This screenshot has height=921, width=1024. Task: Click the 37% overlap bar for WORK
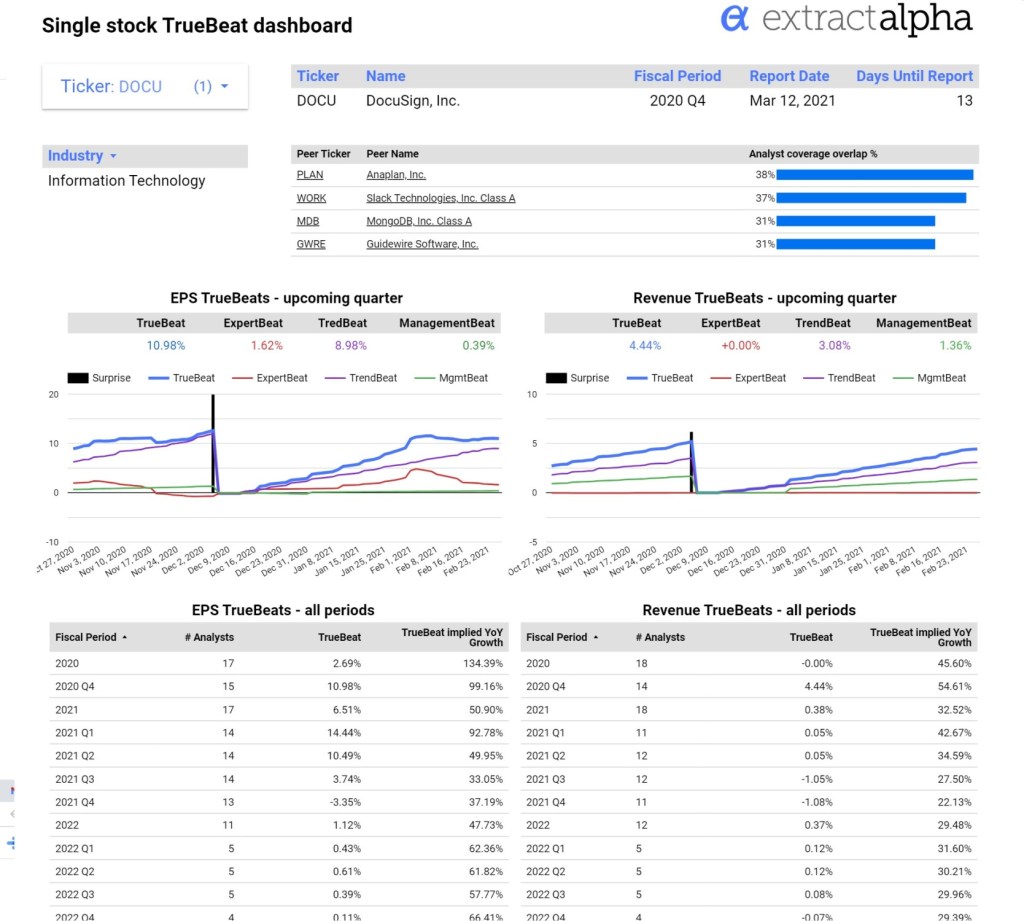tap(871, 198)
